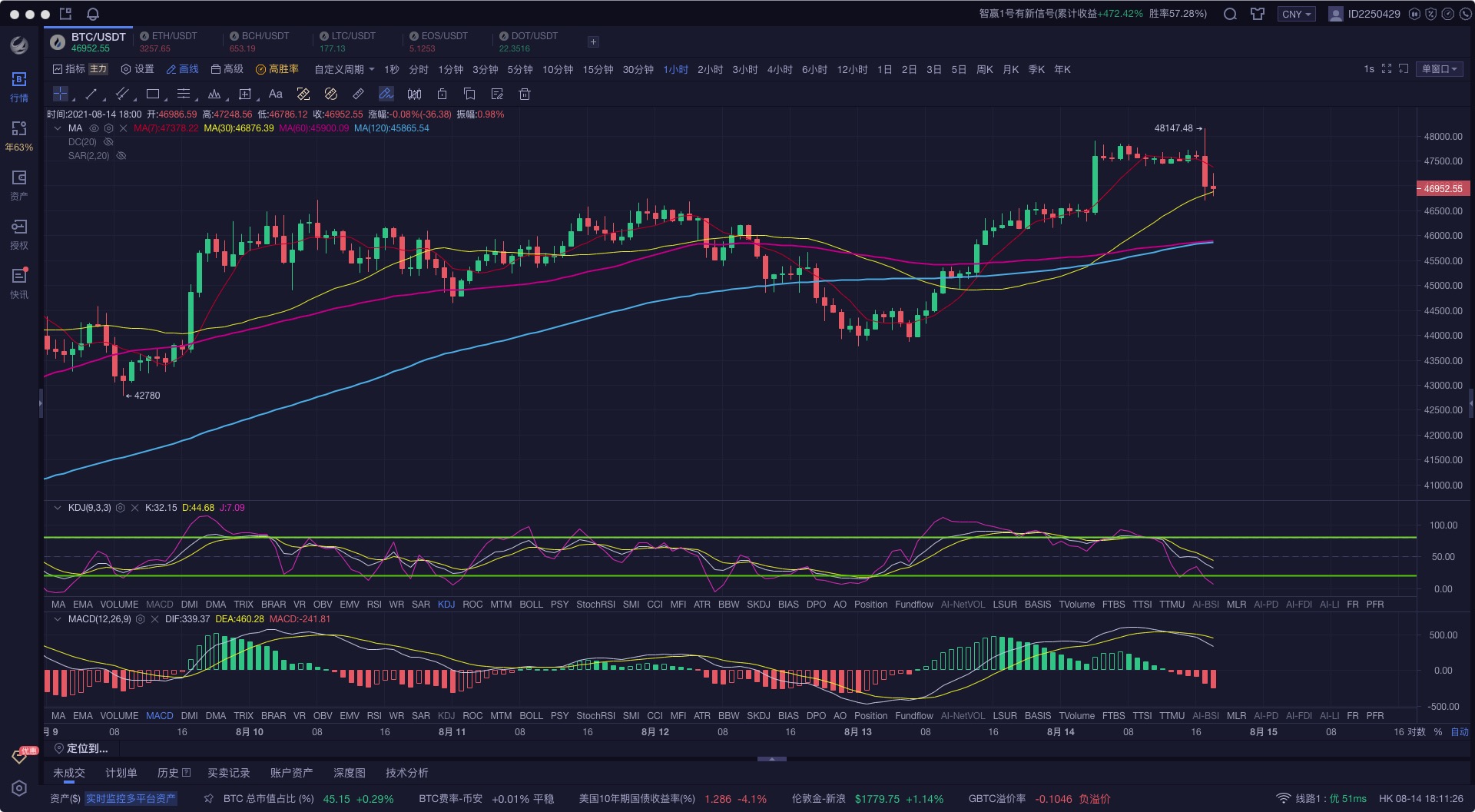Choose the Aa text annotation tool
The height and width of the screenshot is (812, 1475).
point(275,94)
